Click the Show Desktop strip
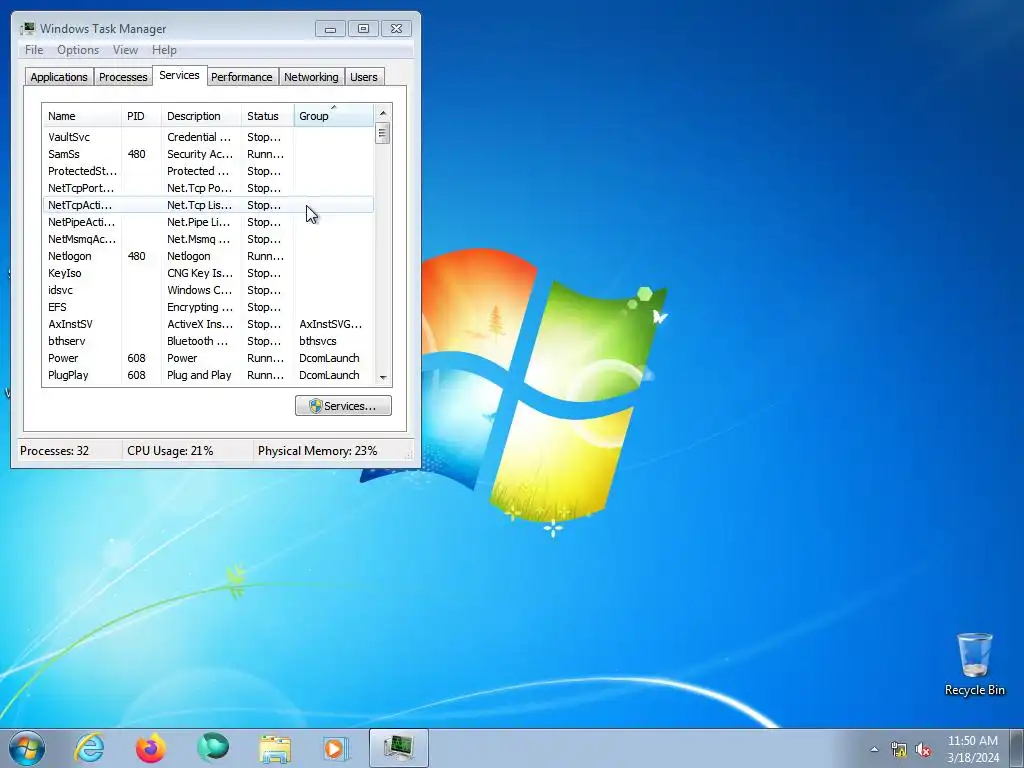Viewport: 1024px width, 768px height. (x=1017, y=748)
